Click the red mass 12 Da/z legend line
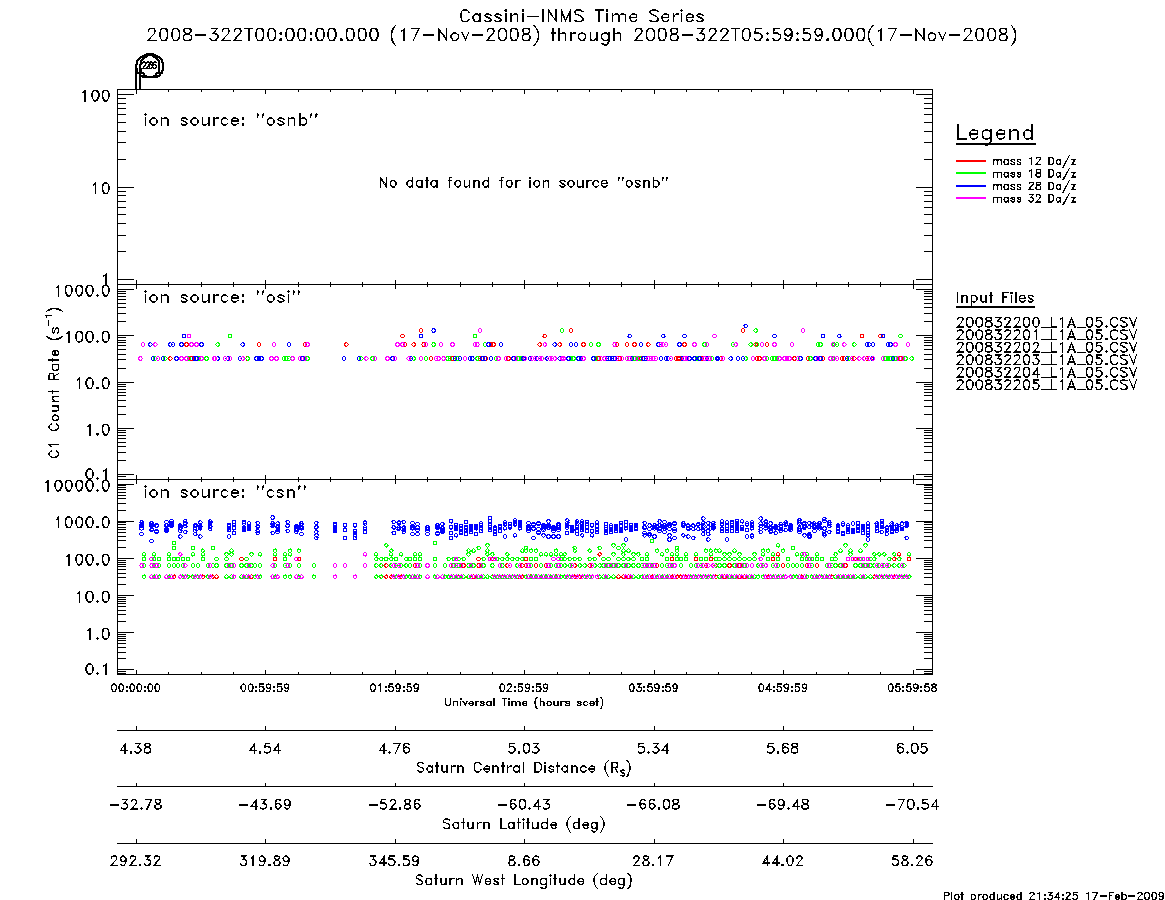1165x900 pixels. [x=970, y=161]
